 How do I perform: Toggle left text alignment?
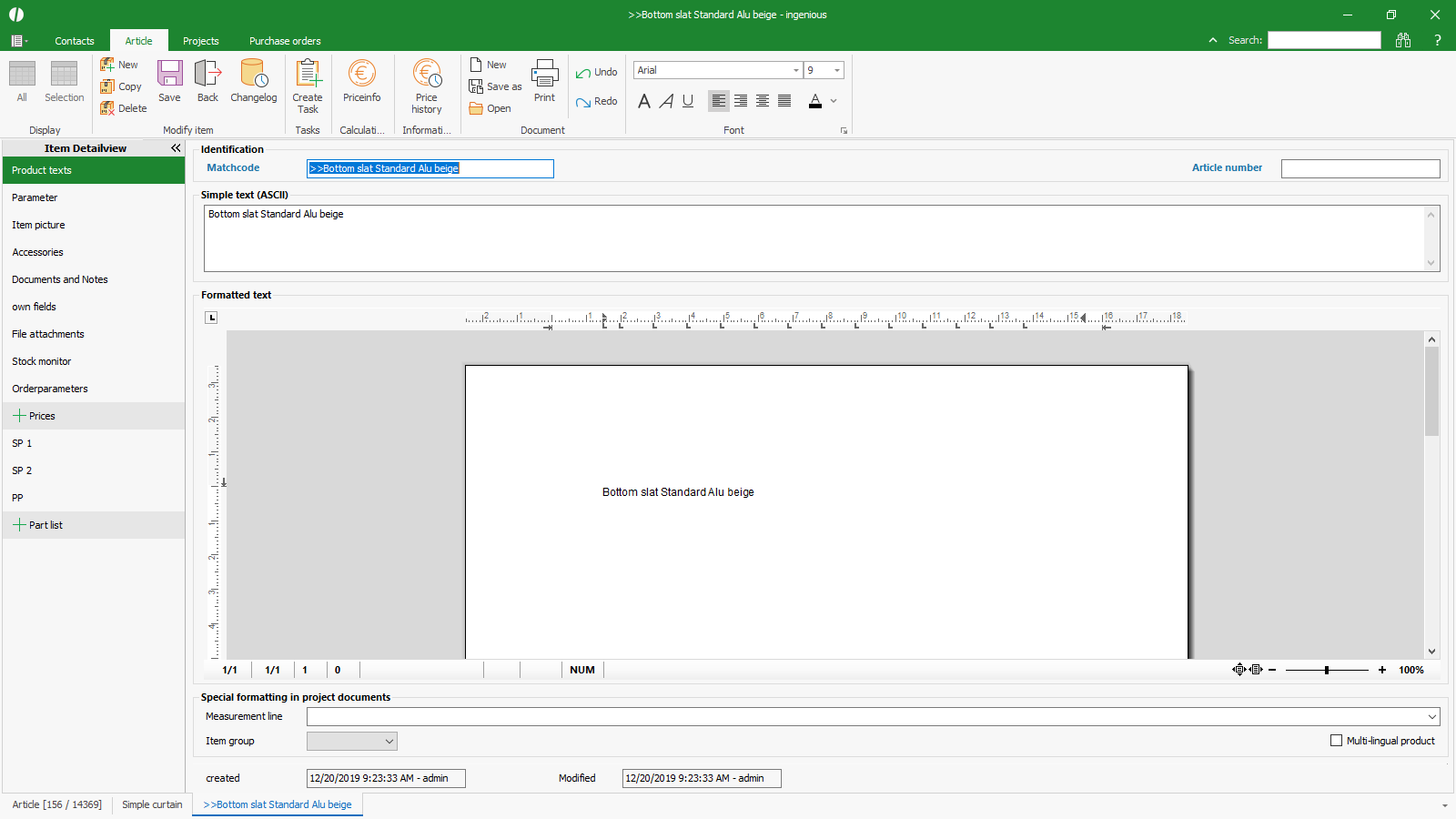pos(719,101)
